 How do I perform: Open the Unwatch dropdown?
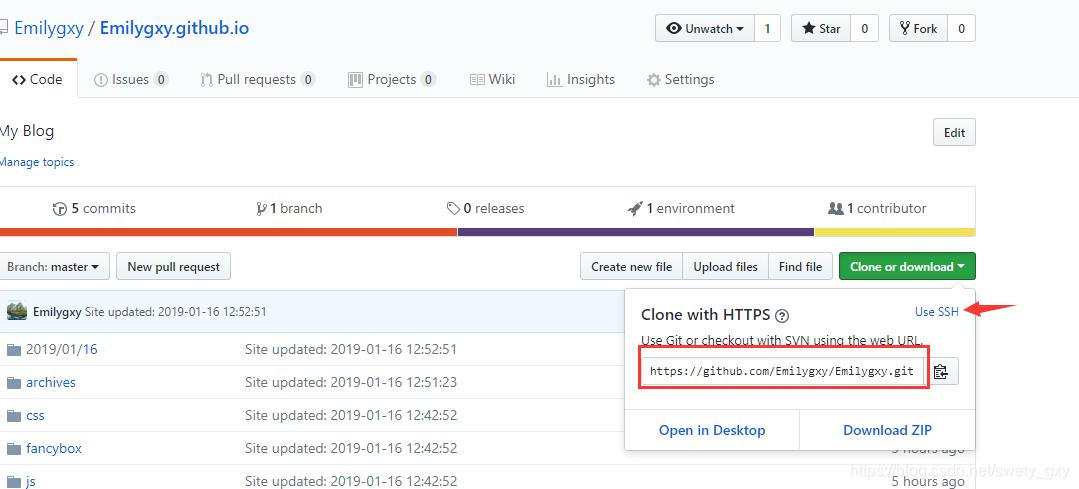pos(705,28)
